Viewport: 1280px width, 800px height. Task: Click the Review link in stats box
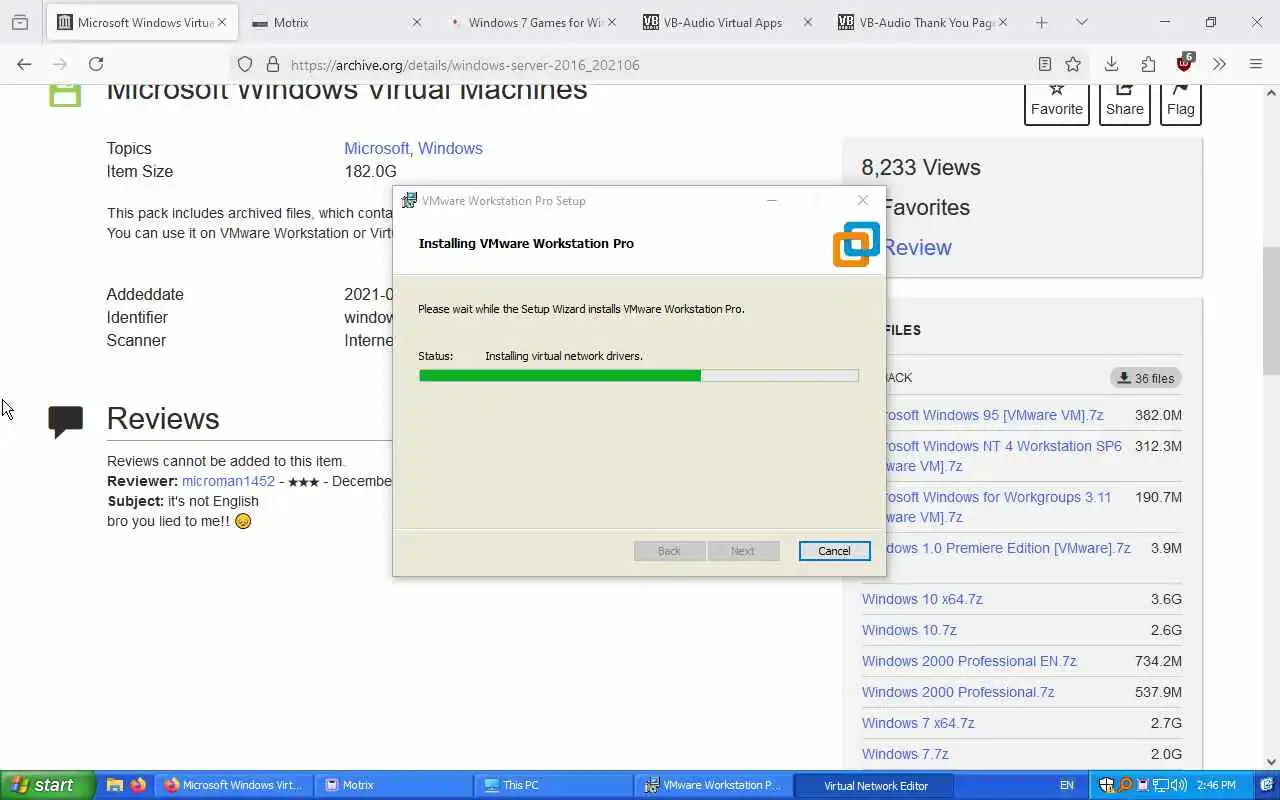pos(917,247)
